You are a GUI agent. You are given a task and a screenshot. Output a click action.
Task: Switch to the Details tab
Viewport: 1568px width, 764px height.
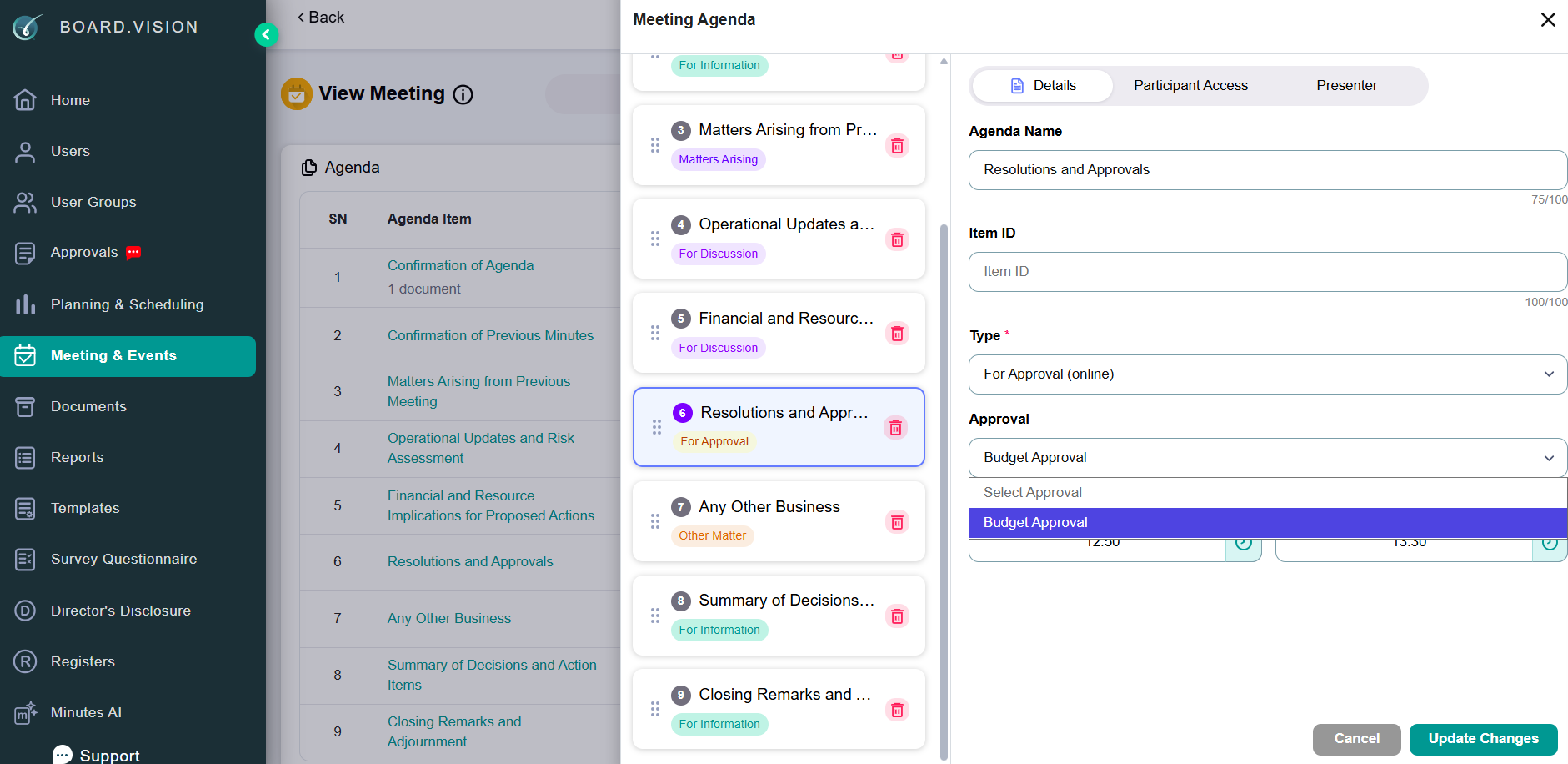click(1043, 86)
